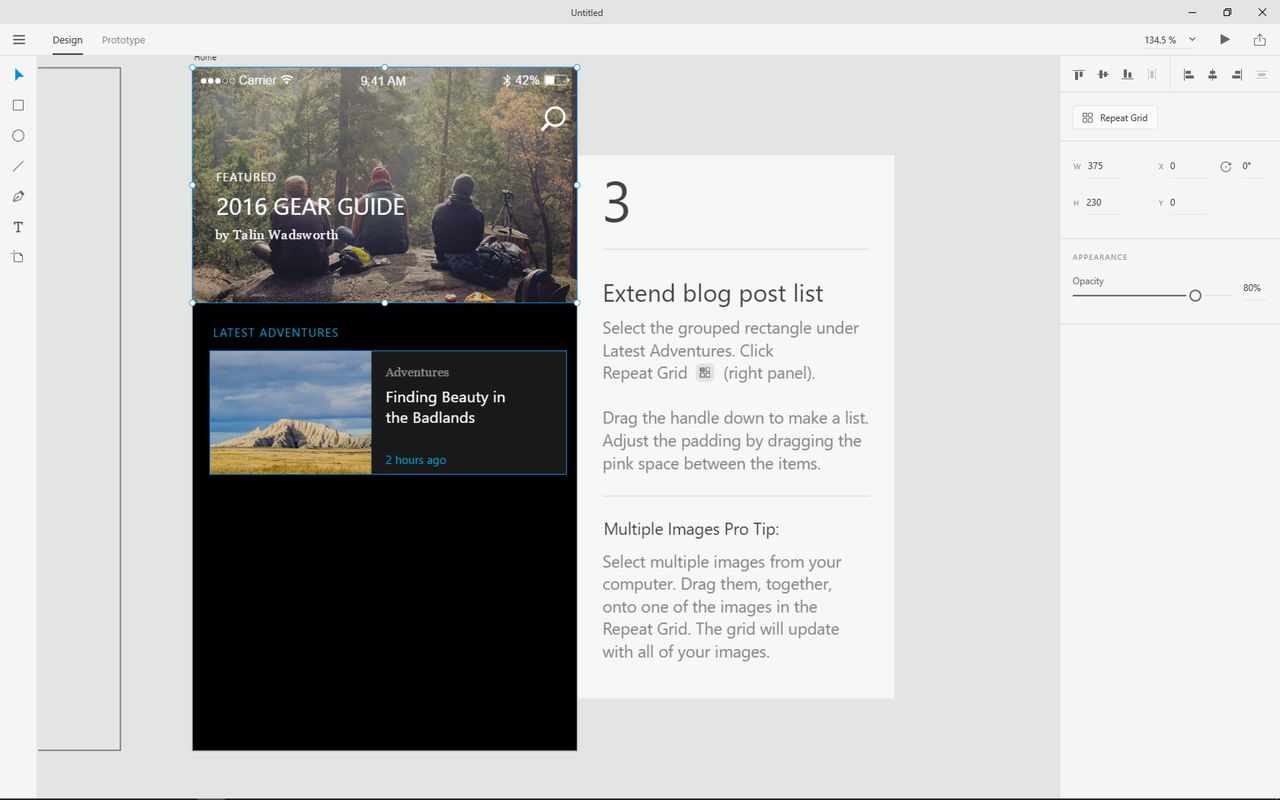Switch to the Prototype tab
Image resolution: width=1280 pixels, height=800 pixels.
point(123,40)
